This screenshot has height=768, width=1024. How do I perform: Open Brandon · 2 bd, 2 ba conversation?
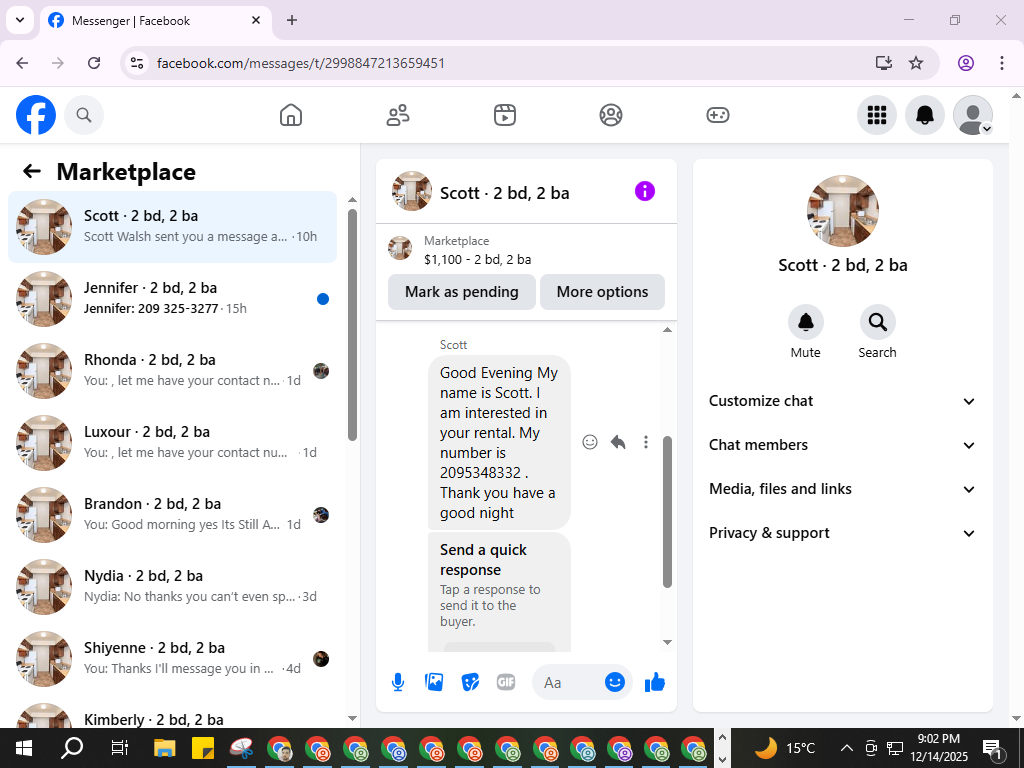pos(172,514)
